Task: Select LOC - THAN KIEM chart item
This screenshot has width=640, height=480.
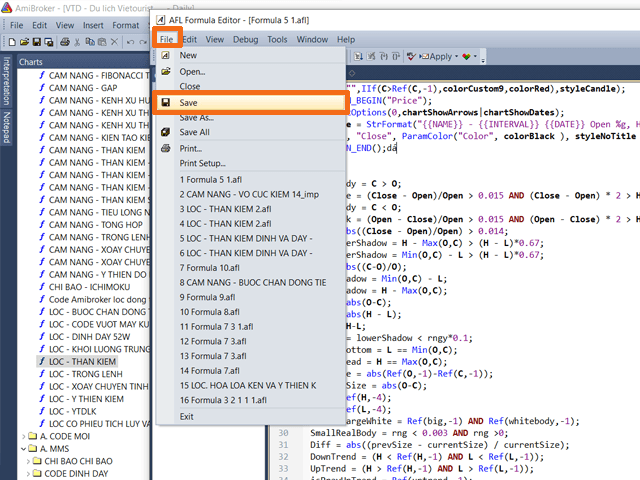Action: 83,362
